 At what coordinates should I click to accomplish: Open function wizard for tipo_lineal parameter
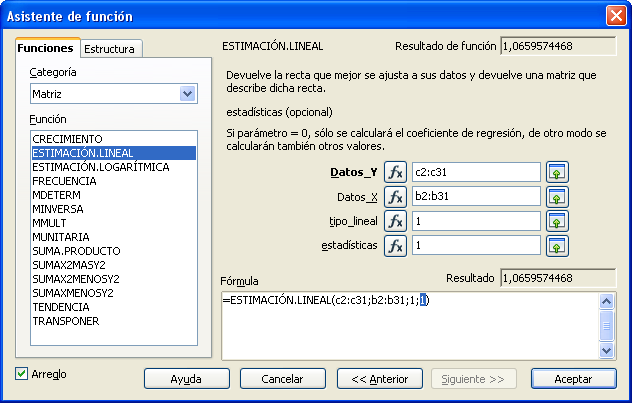[x=396, y=221]
